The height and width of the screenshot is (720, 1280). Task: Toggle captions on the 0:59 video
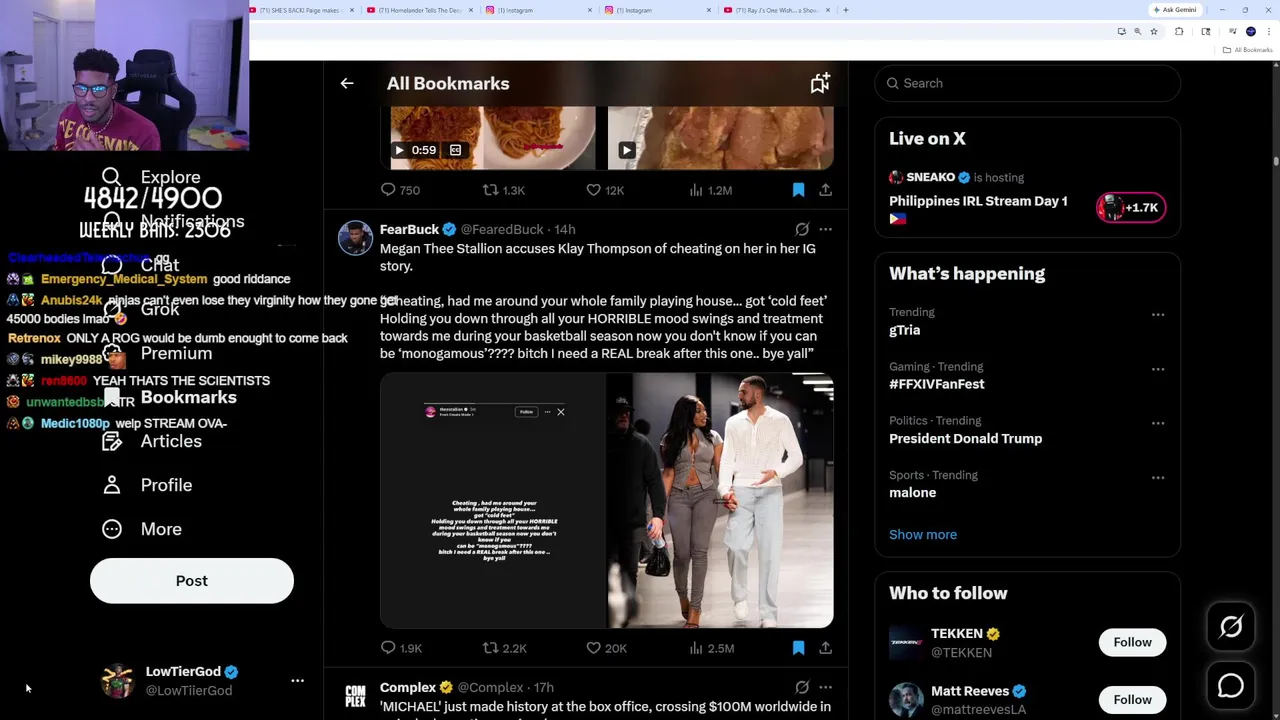tap(455, 151)
